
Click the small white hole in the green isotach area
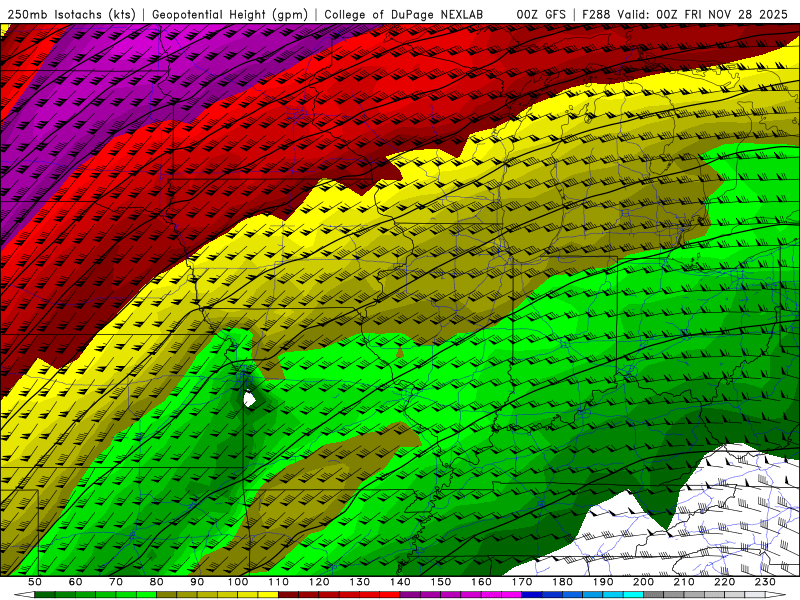tap(249, 398)
